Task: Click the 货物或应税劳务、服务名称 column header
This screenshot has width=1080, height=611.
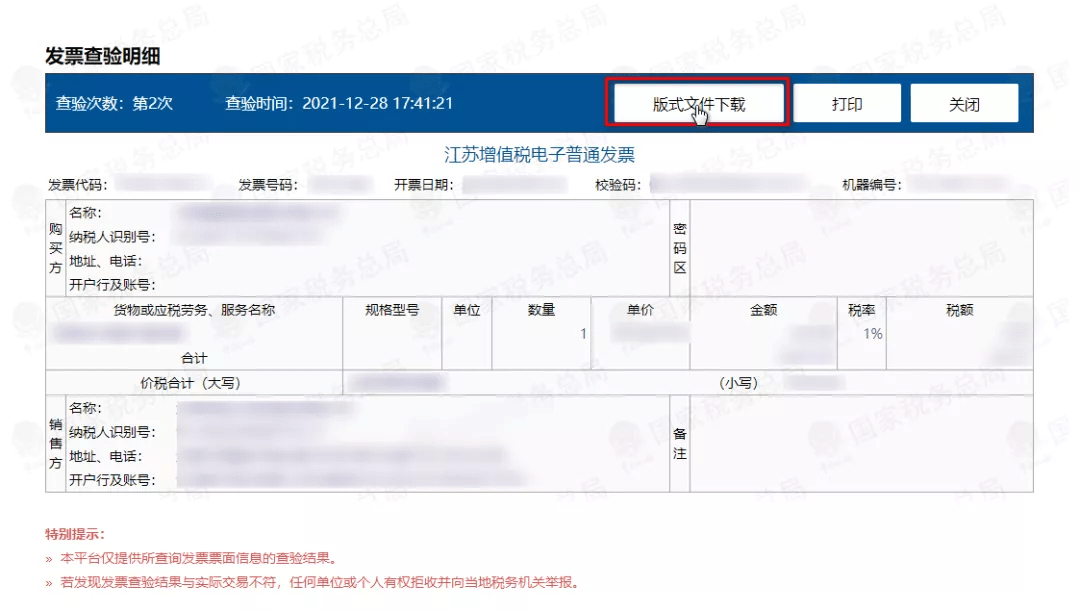Action: pos(194,310)
